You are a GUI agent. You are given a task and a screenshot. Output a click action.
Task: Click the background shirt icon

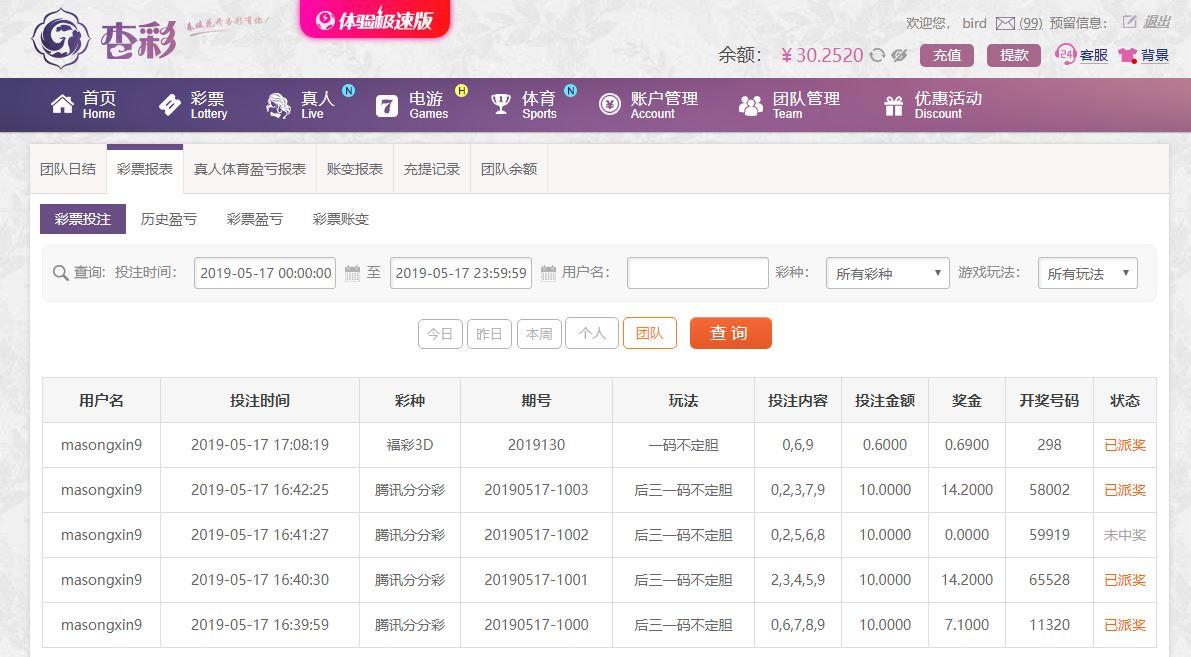tap(1127, 55)
